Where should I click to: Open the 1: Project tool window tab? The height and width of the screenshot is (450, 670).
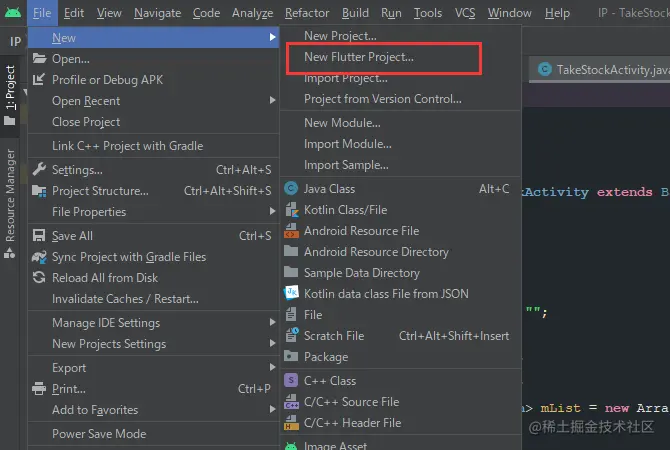pyautogui.click(x=10, y=95)
